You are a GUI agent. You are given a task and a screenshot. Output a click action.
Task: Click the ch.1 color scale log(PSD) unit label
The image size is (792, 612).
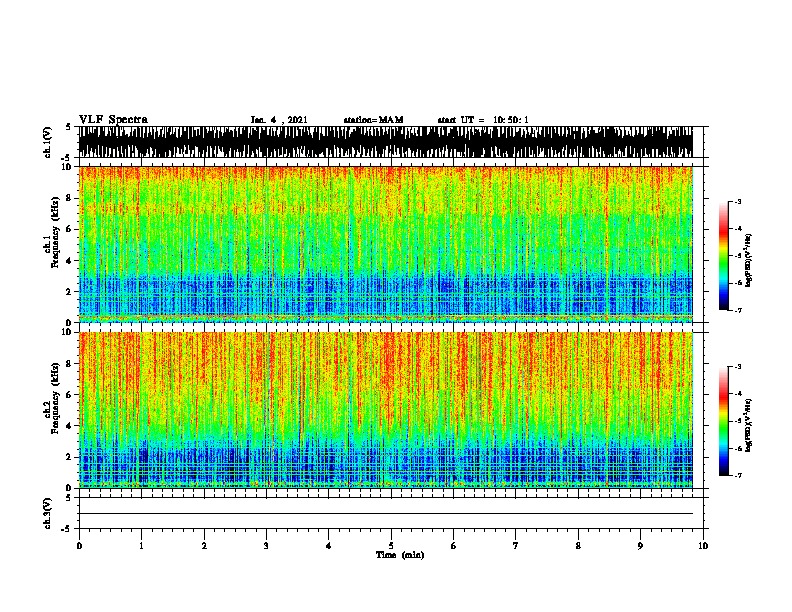749,261
